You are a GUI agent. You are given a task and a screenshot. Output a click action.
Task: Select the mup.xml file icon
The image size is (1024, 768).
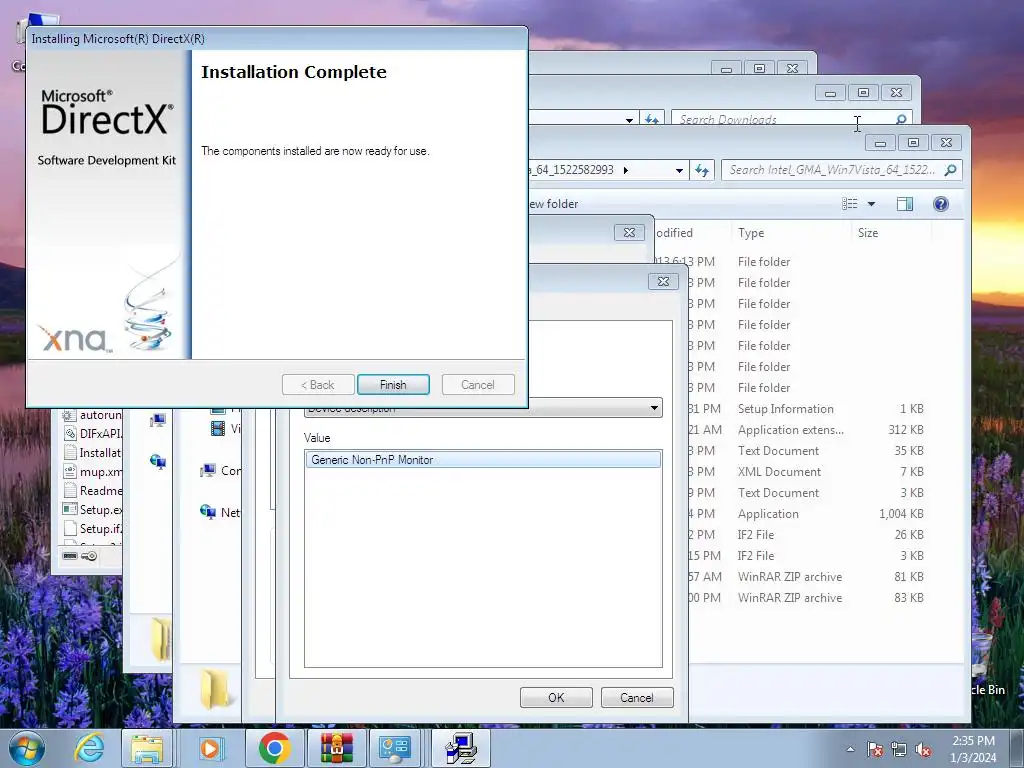69,472
